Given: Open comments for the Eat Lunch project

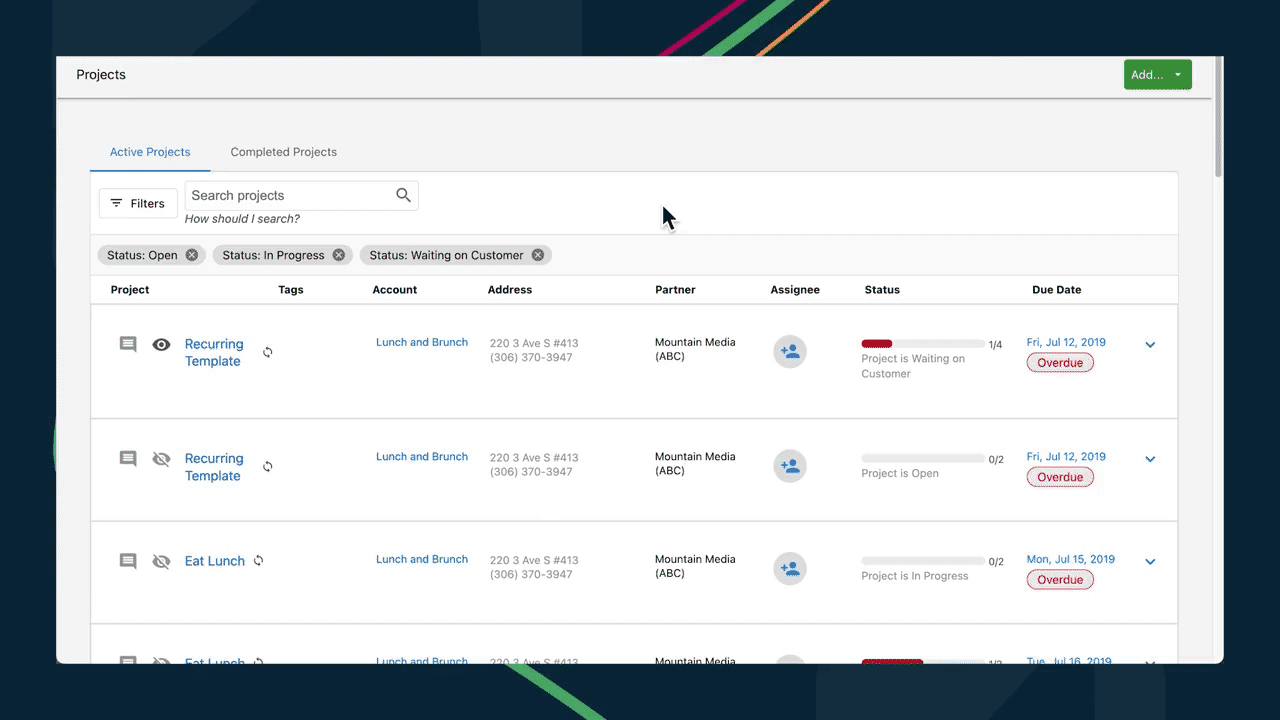Looking at the screenshot, I should (127, 561).
